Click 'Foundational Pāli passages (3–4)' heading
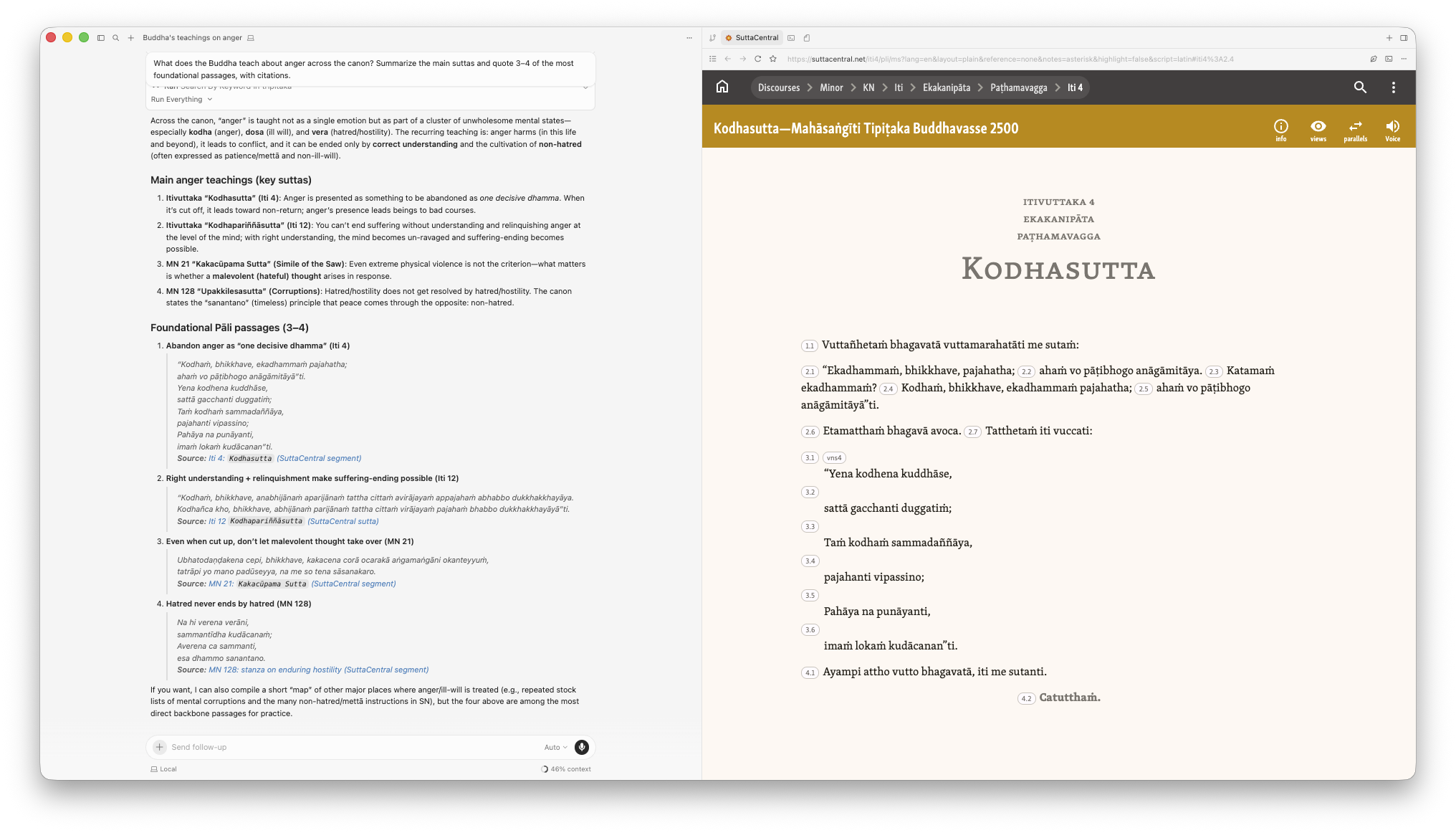Image resolution: width=1456 pixels, height=833 pixels. click(229, 328)
